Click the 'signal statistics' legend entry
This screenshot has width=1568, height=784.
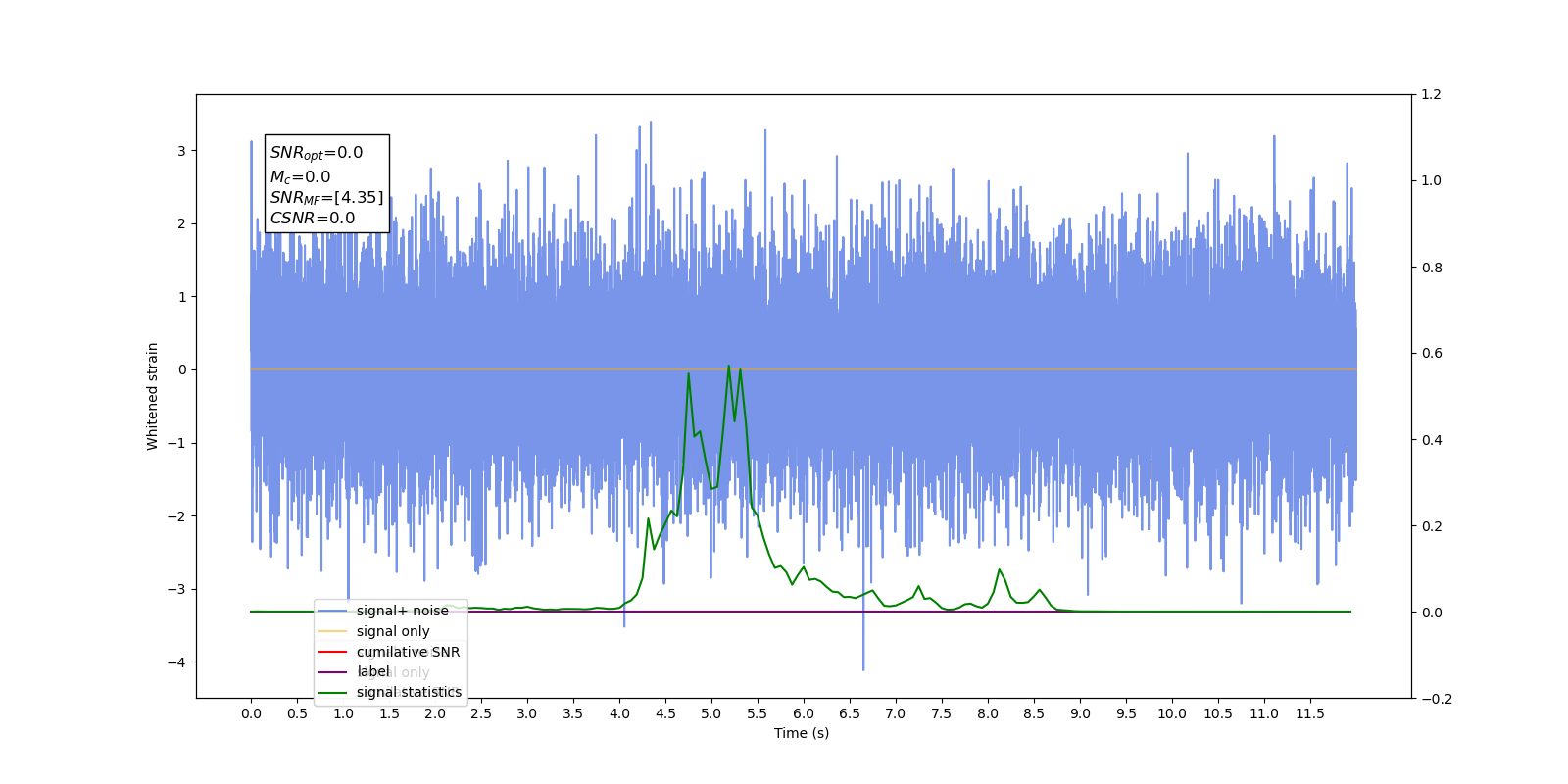coord(409,692)
